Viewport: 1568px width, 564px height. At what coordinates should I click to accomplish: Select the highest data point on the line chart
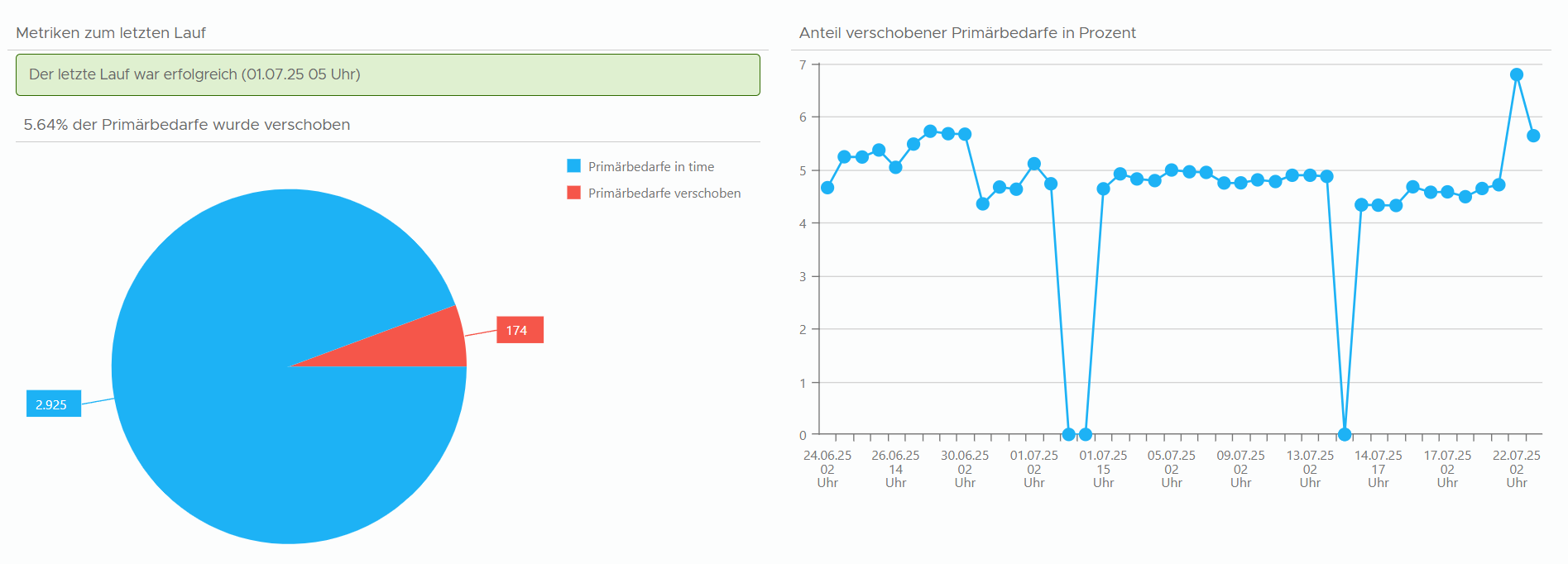(x=1517, y=74)
